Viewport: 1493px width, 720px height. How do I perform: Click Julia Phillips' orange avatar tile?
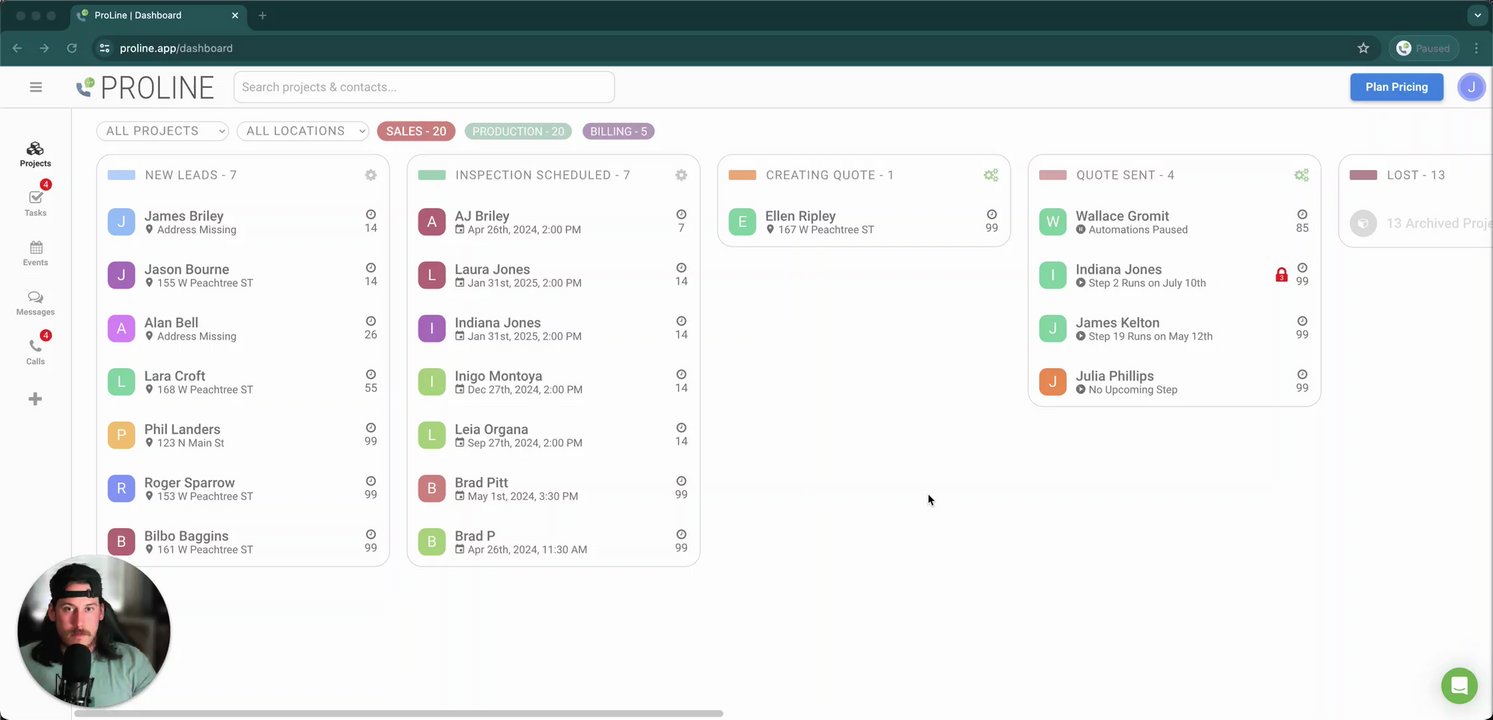(x=1052, y=382)
